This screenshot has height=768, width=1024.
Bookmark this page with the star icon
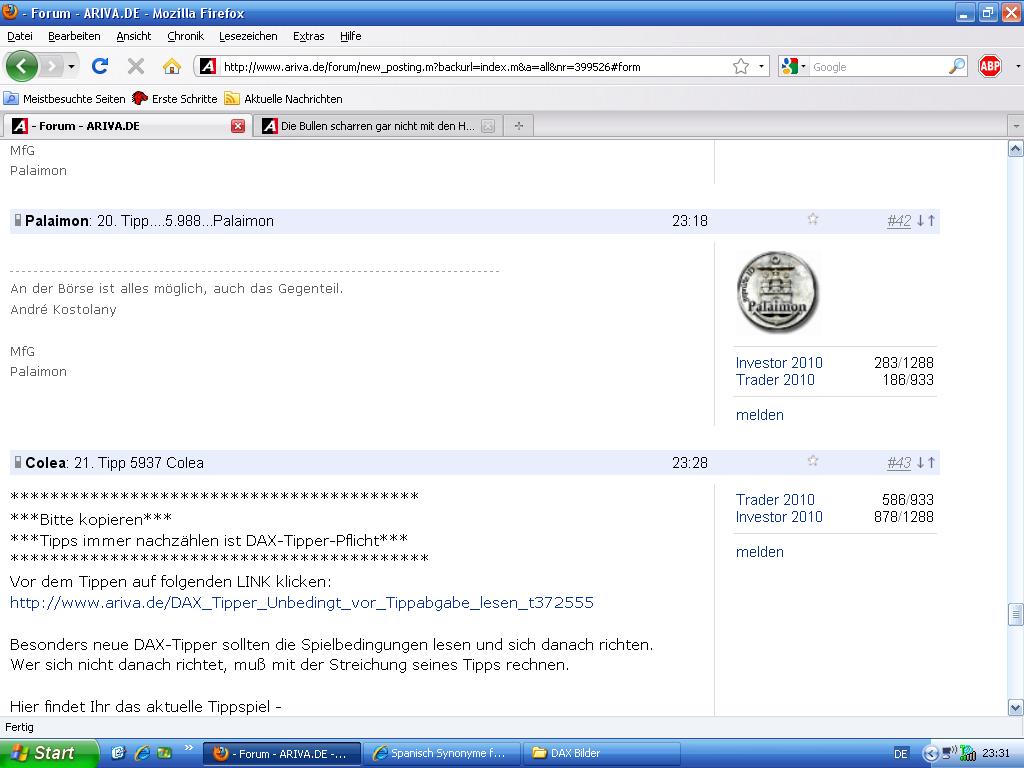[741, 66]
